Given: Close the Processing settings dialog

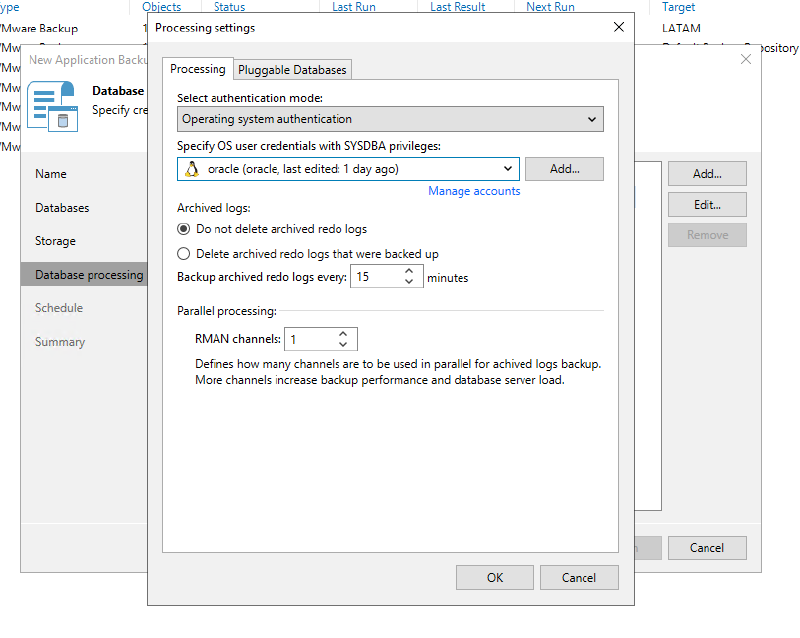Looking at the screenshot, I should (x=619, y=27).
